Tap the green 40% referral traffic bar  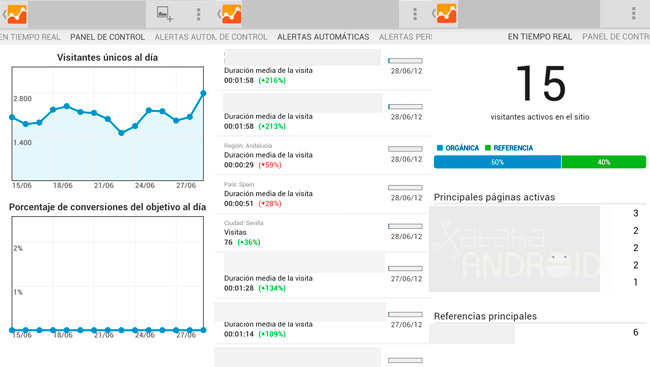click(x=604, y=162)
